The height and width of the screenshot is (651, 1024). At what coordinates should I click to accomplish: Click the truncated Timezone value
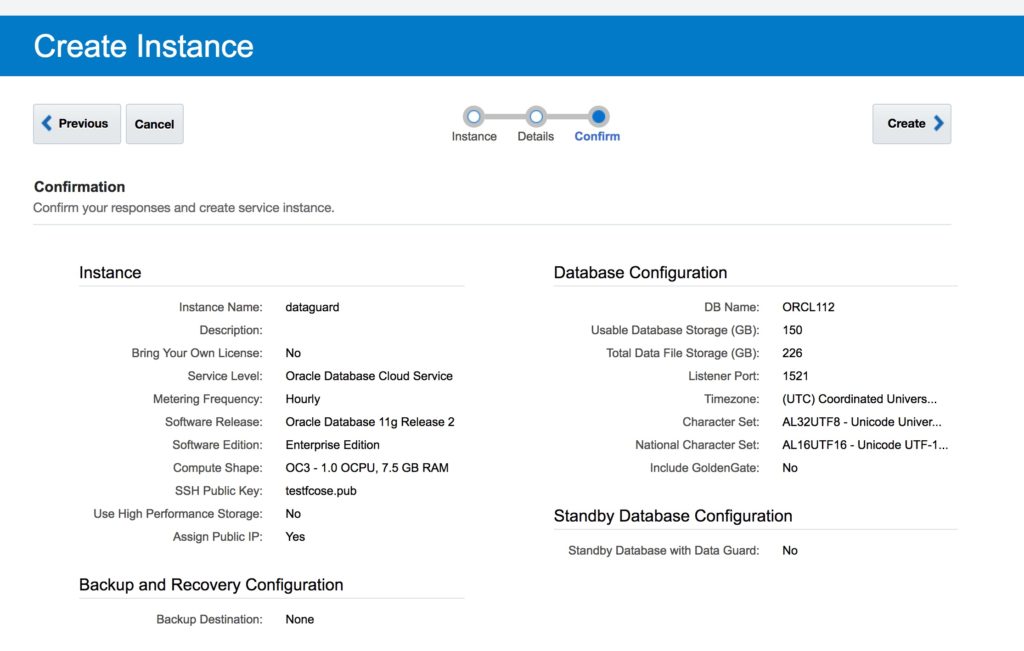859,399
